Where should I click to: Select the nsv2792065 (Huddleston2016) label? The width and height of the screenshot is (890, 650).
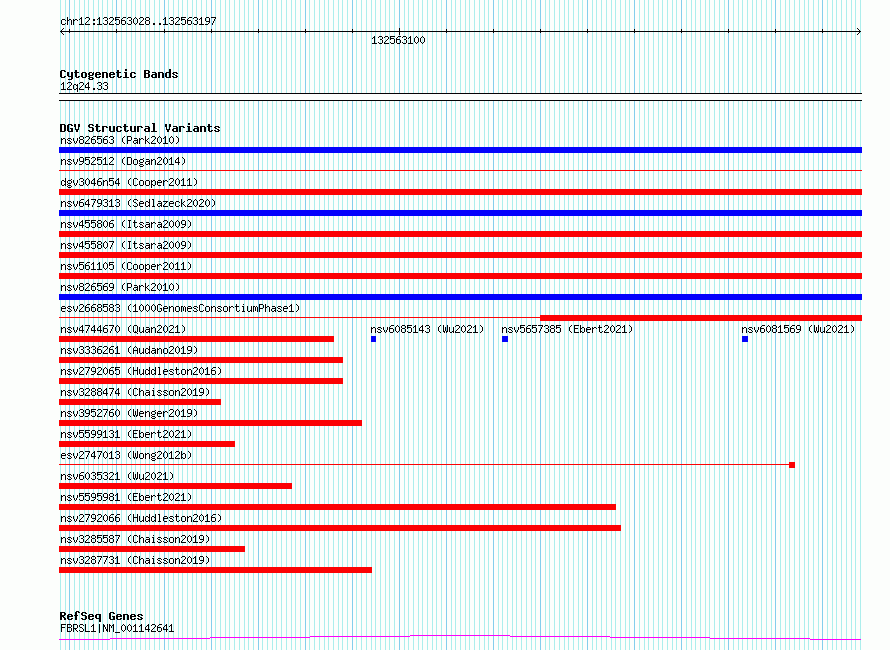click(x=141, y=371)
